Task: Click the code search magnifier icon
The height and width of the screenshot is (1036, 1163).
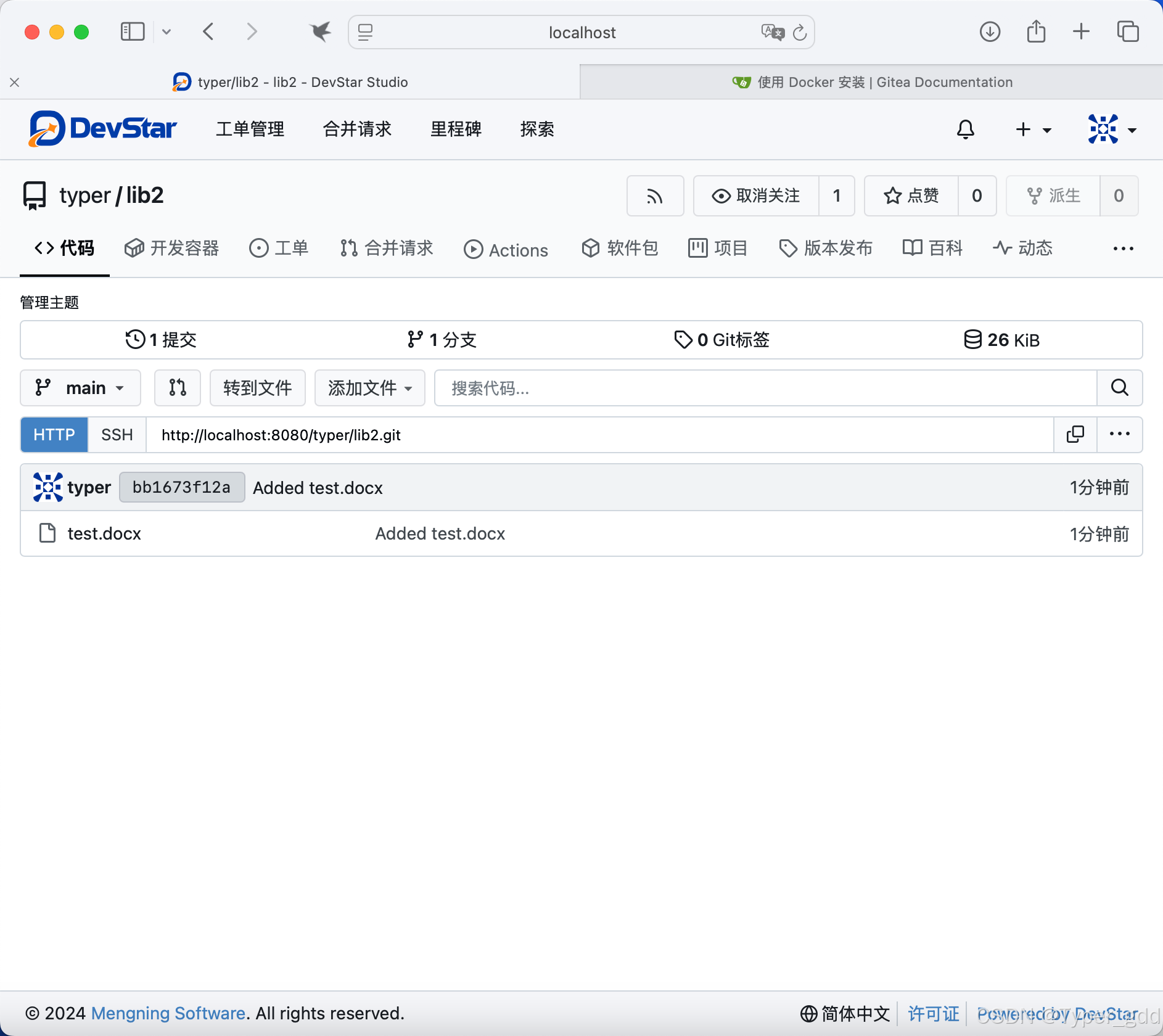Action: (1119, 388)
